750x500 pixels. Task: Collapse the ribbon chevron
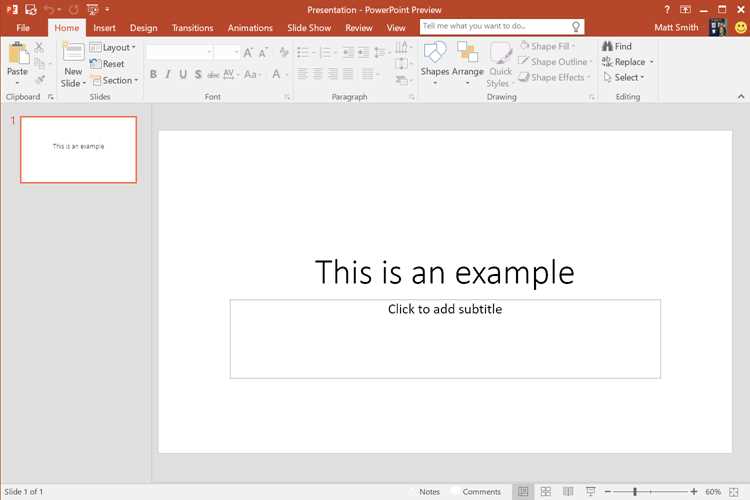coord(741,96)
